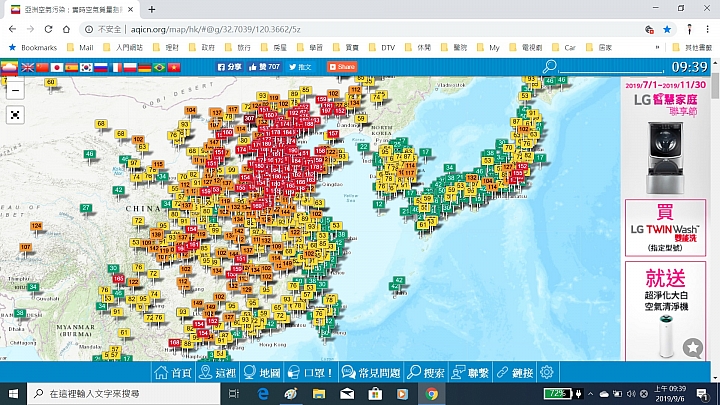Open 首頁 home in bottom navigation
The height and width of the screenshot is (405, 720).
(173, 372)
